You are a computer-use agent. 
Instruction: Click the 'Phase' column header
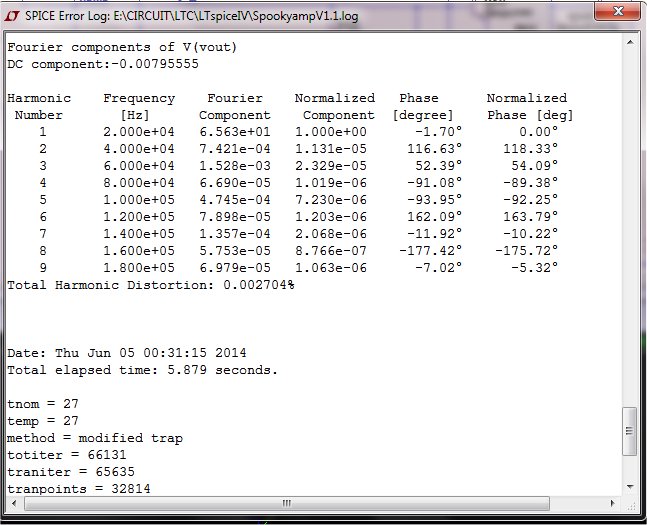tap(418, 98)
